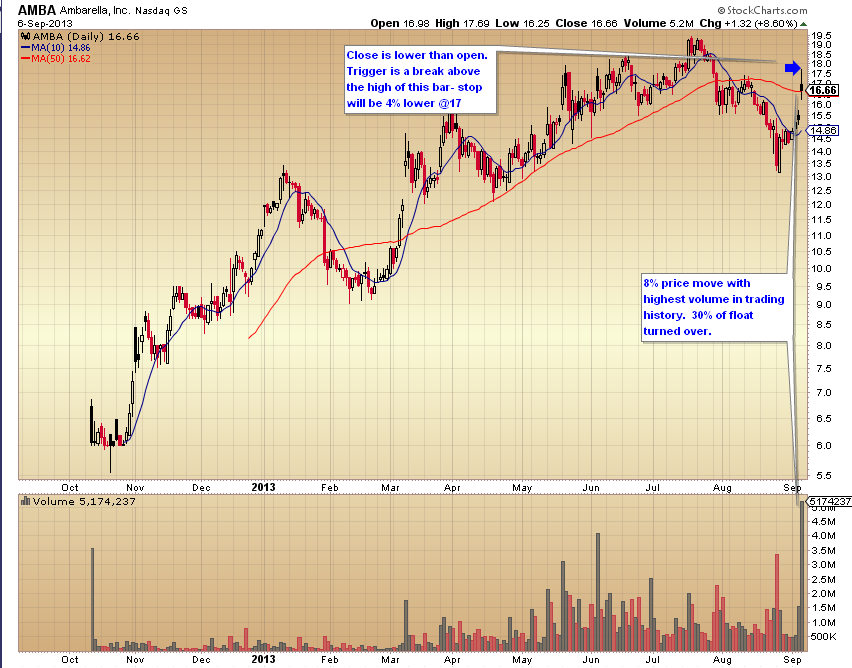Click the 7.0 price axis label

click(x=824, y=392)
